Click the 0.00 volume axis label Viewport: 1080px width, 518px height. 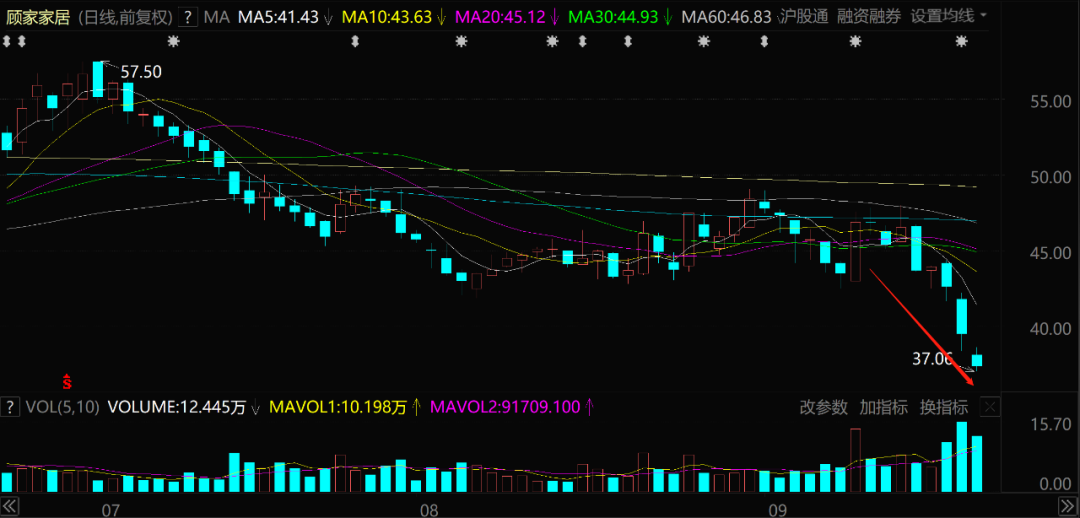click(x=1055, y=485)
